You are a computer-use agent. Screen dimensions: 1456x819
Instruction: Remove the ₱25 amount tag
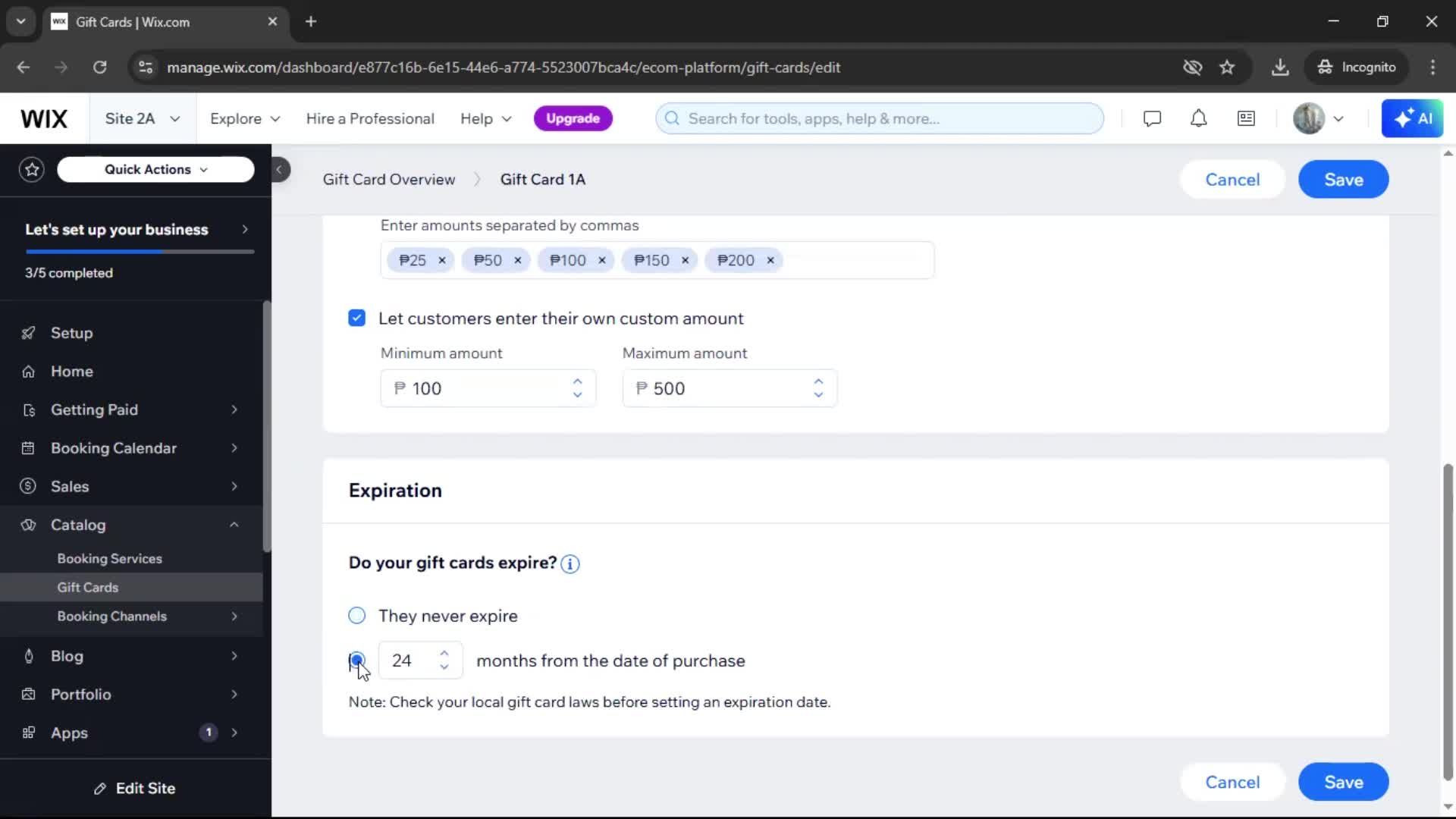(442, 260)
